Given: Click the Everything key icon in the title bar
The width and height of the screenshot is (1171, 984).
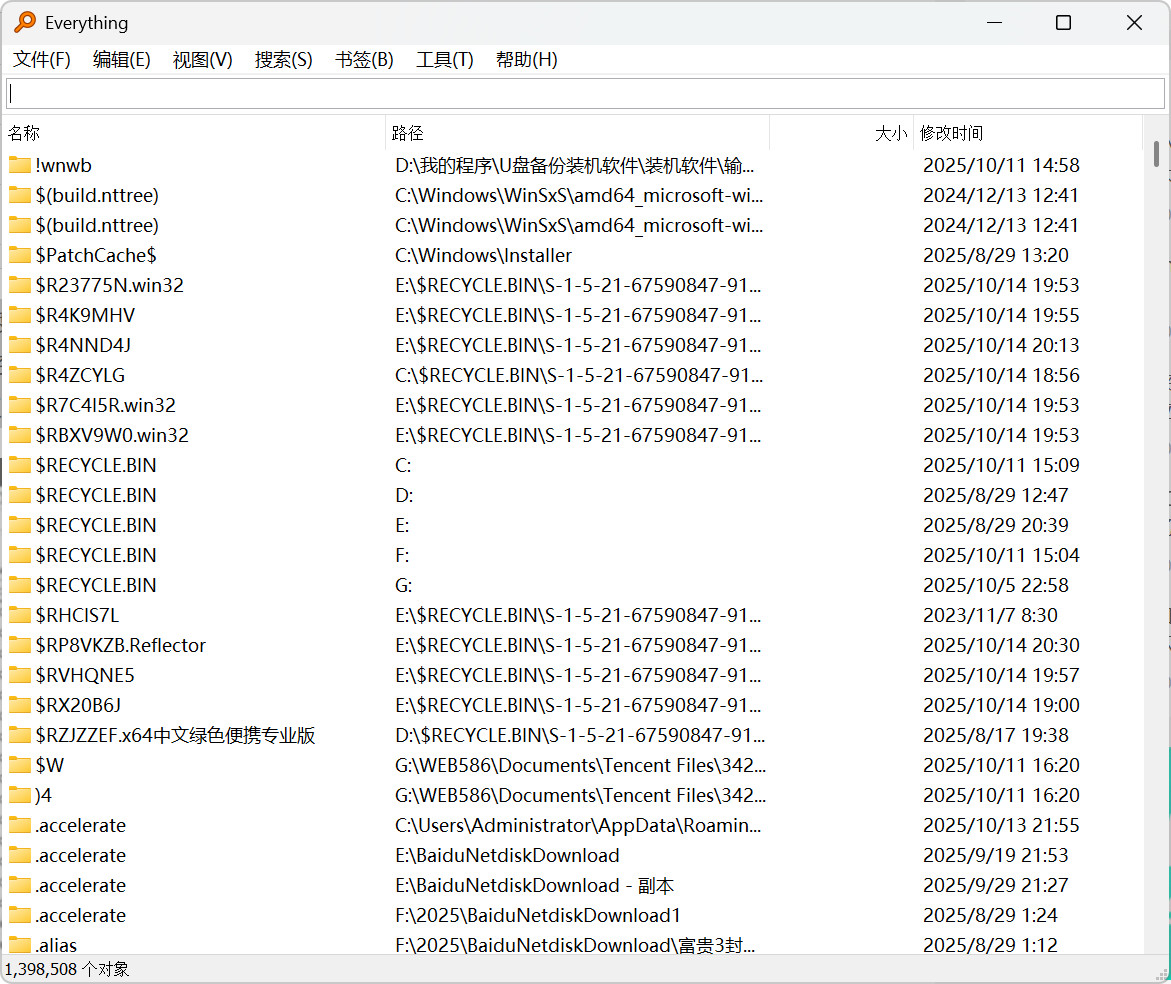Looking at the screenshot, I should [24, 22].
